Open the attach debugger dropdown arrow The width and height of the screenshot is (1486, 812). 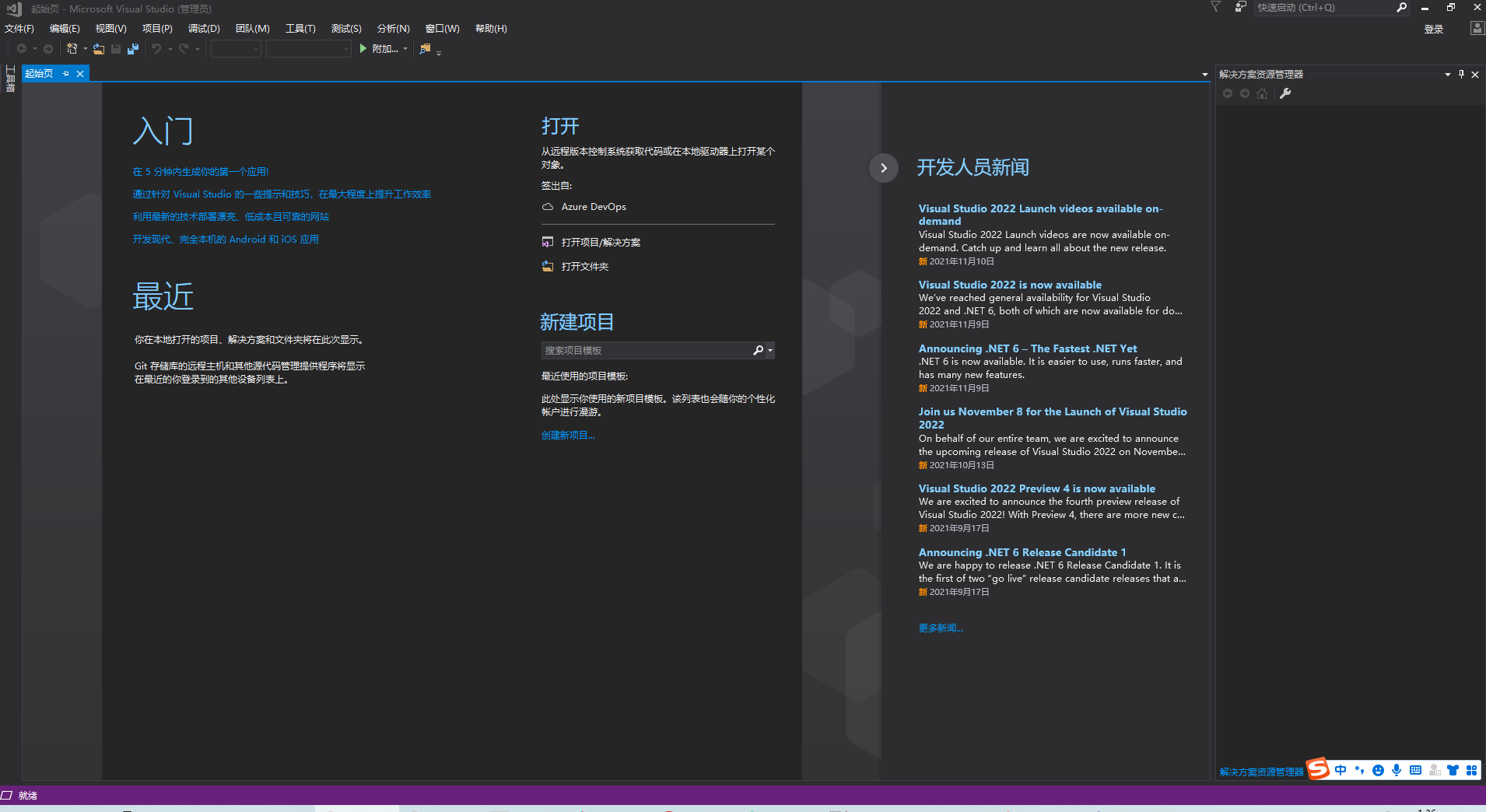point(405,49)
